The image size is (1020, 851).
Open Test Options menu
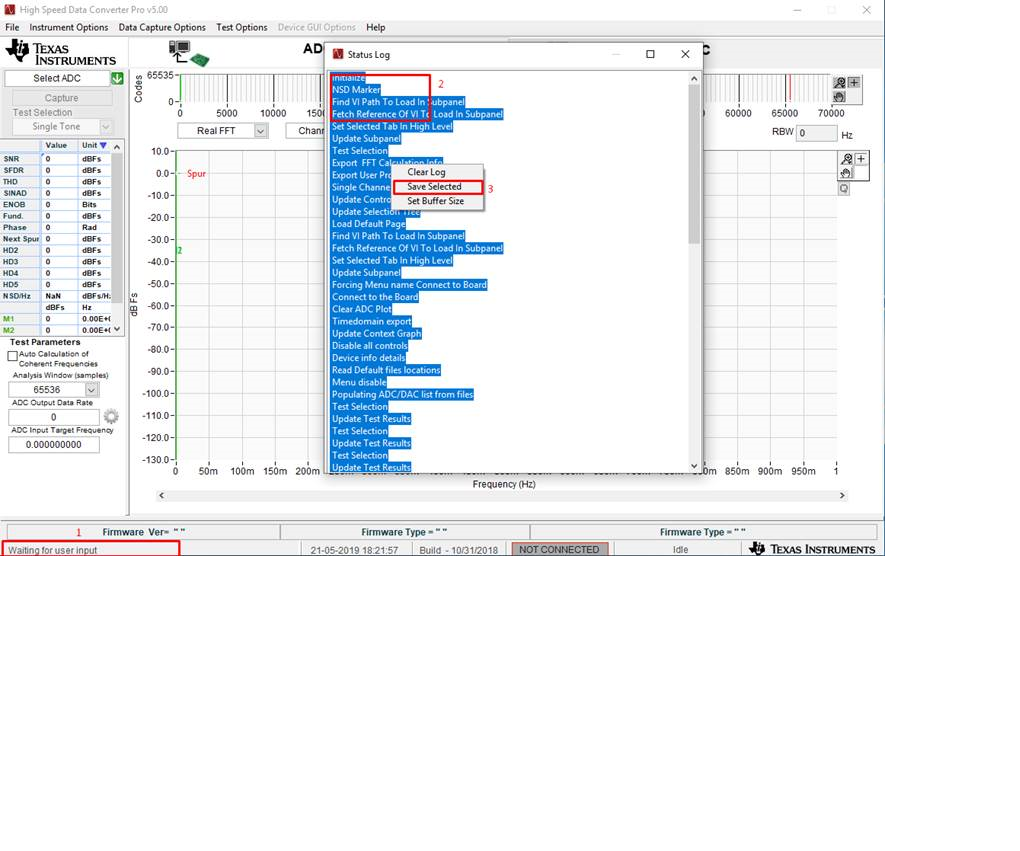[242, 27]
